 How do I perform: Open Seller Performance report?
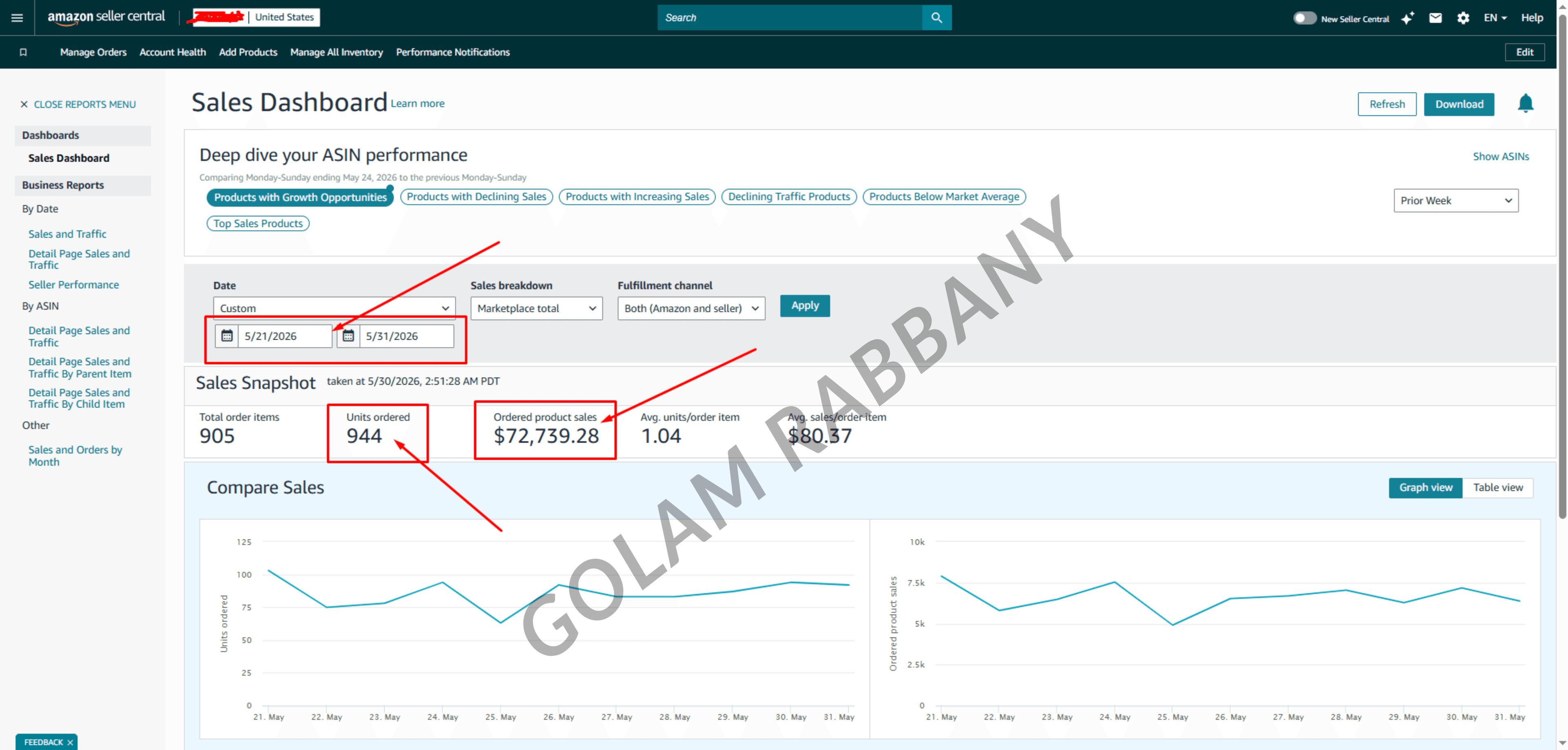coord(73,285)
